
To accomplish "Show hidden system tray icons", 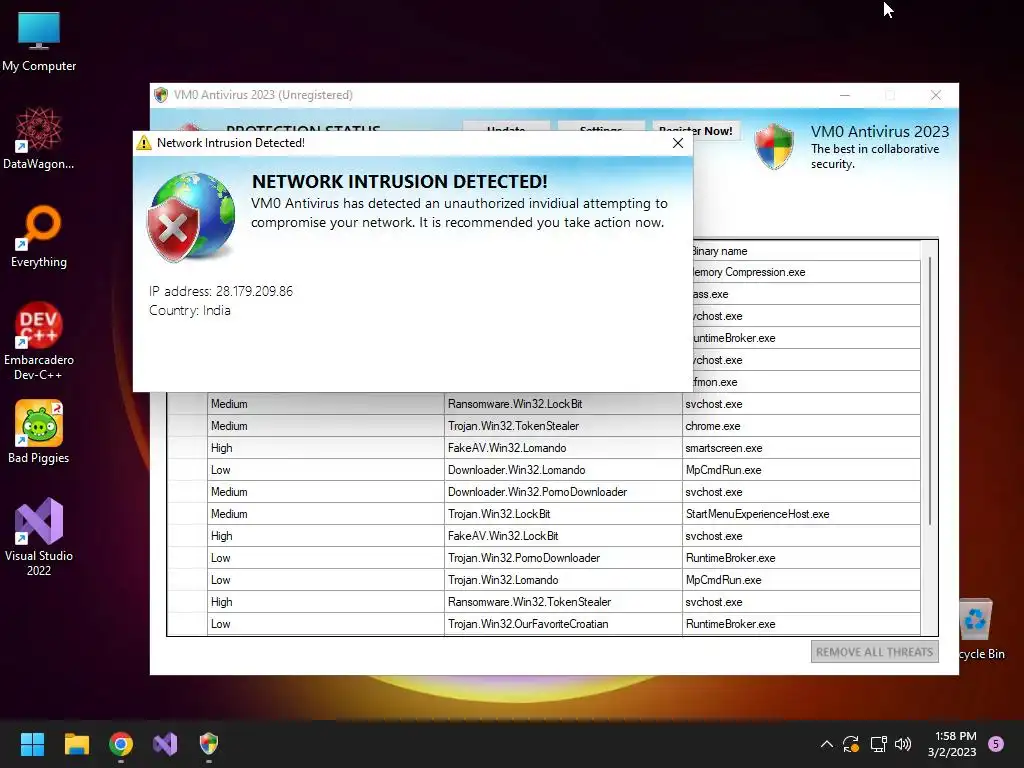I will (x=826, y=744).
